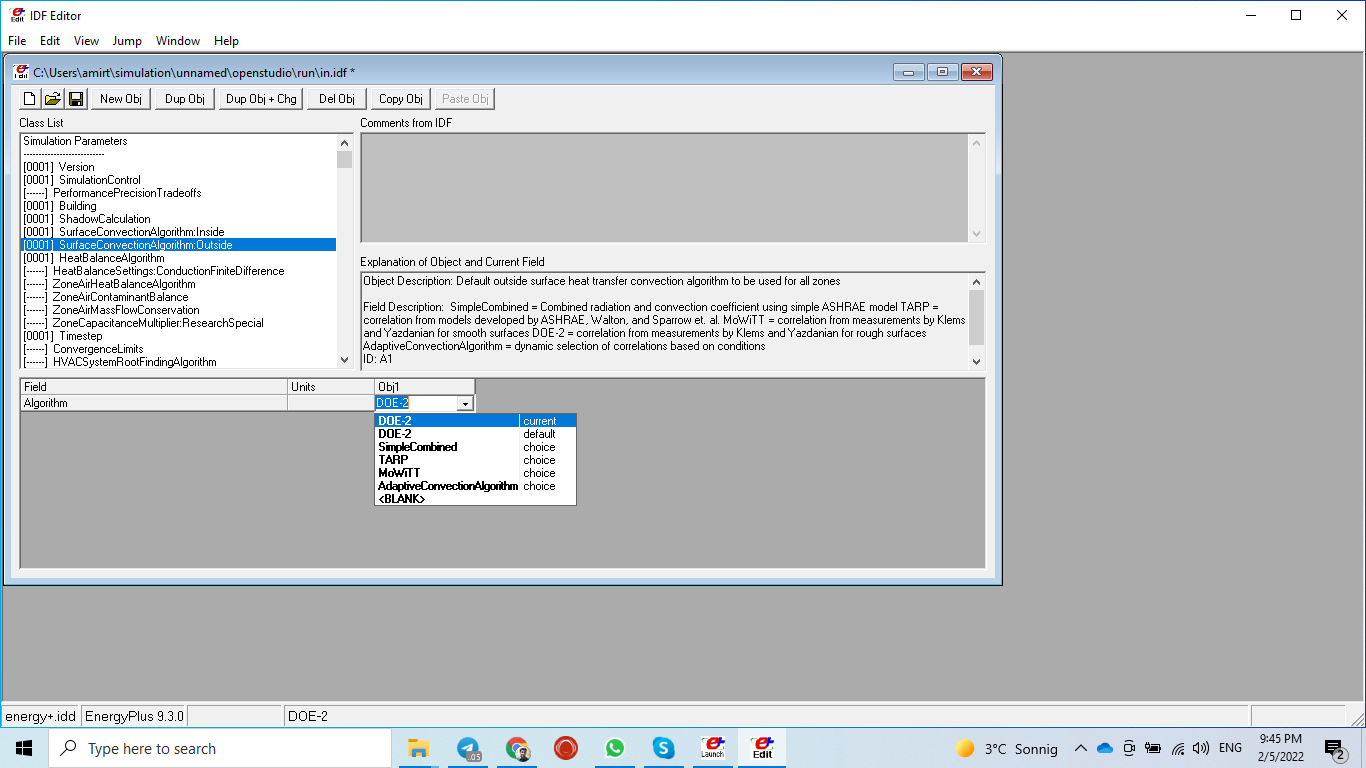This screenshot has width=1366, height=768.
Task: Select the default DOE-2 dropdown entry
Action: click(x=475, y=434)
